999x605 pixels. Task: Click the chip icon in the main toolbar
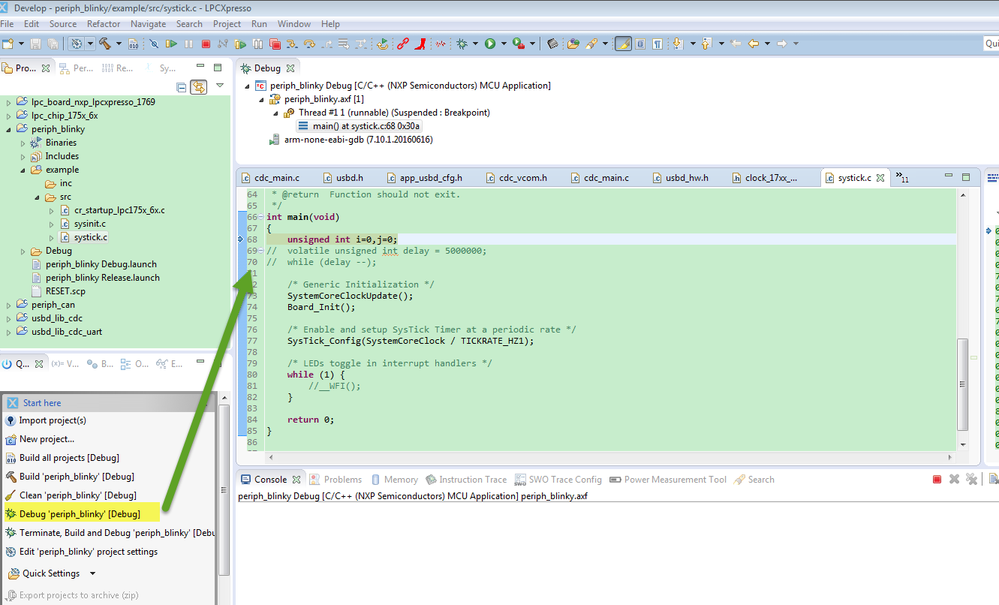(552, 43)
